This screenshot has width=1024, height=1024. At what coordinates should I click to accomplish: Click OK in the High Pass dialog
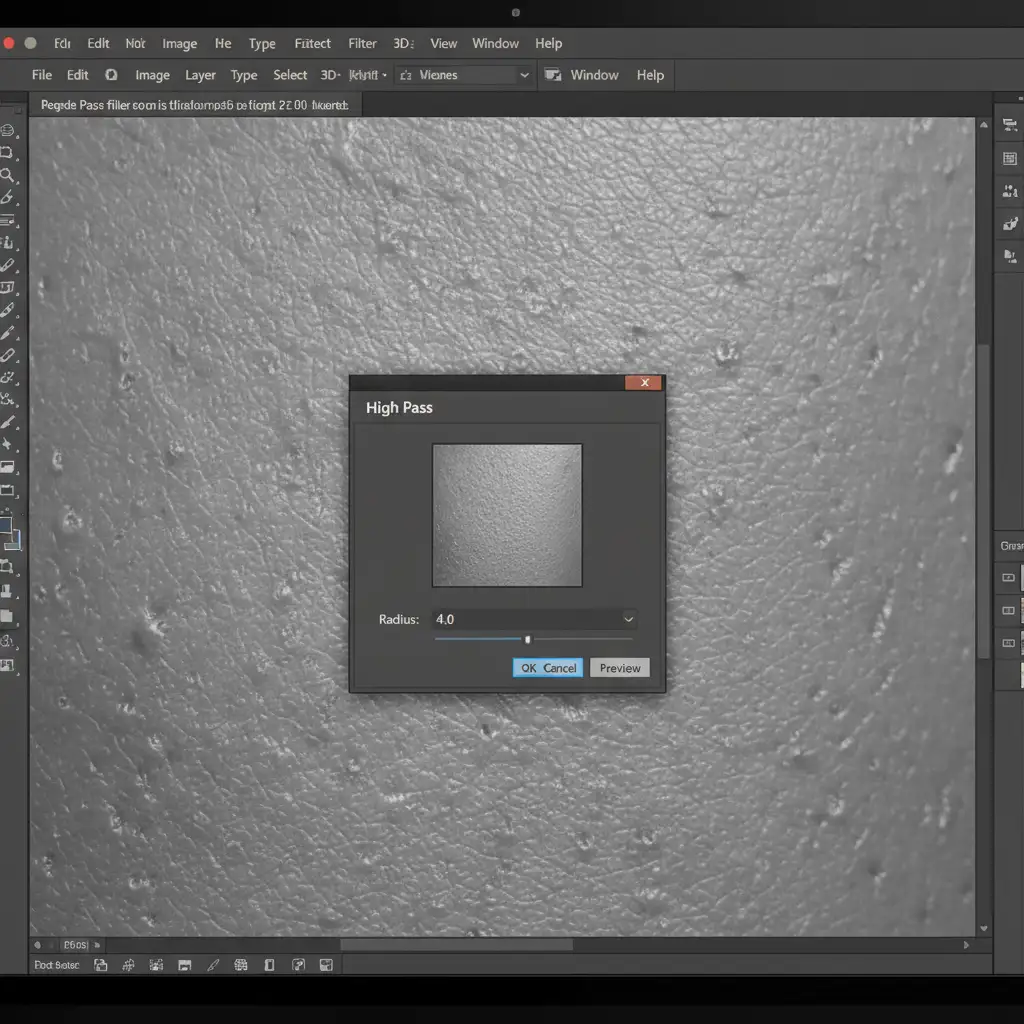tap(528, 668)
